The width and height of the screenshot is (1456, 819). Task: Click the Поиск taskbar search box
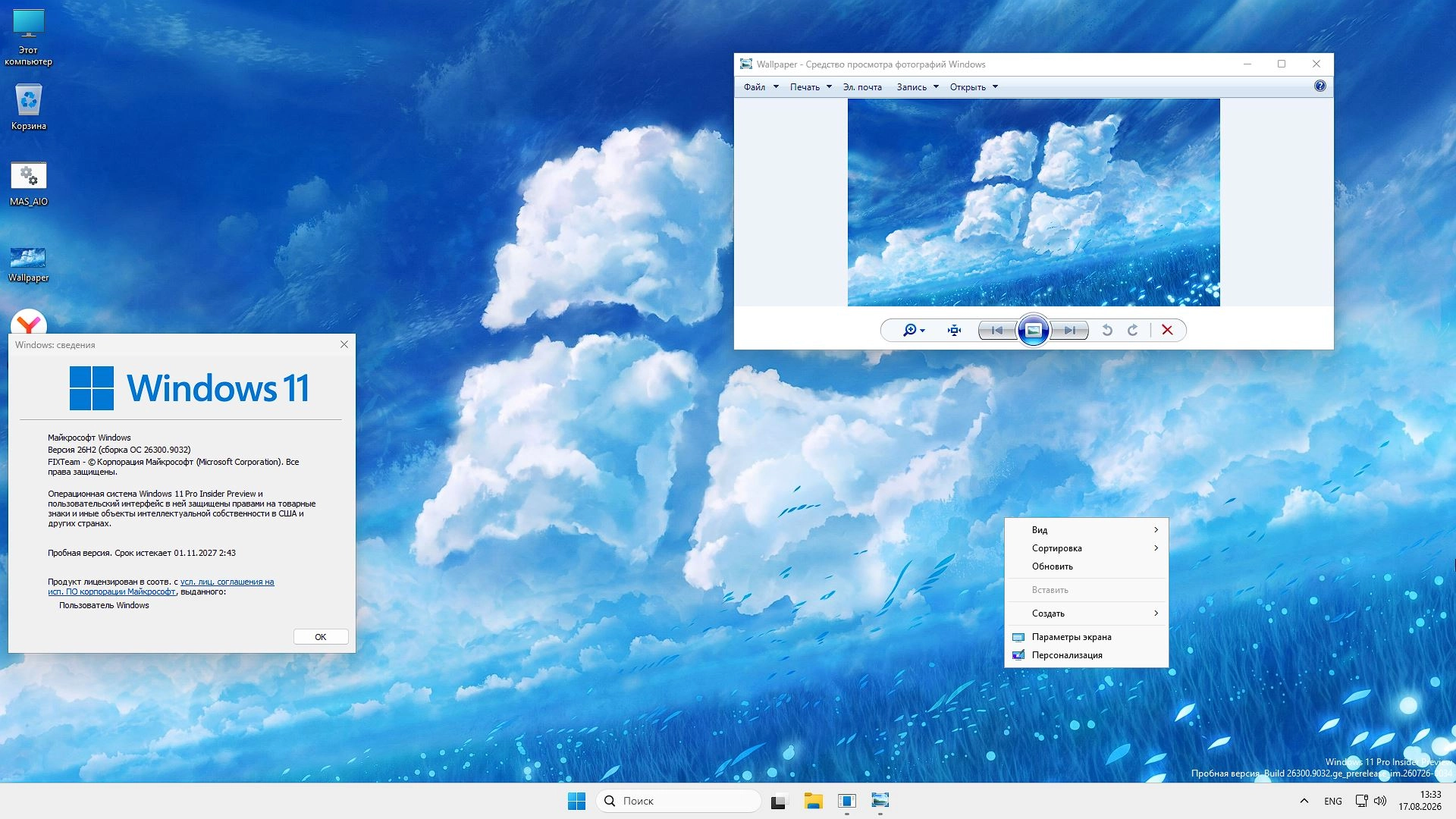tap(679, 801)
